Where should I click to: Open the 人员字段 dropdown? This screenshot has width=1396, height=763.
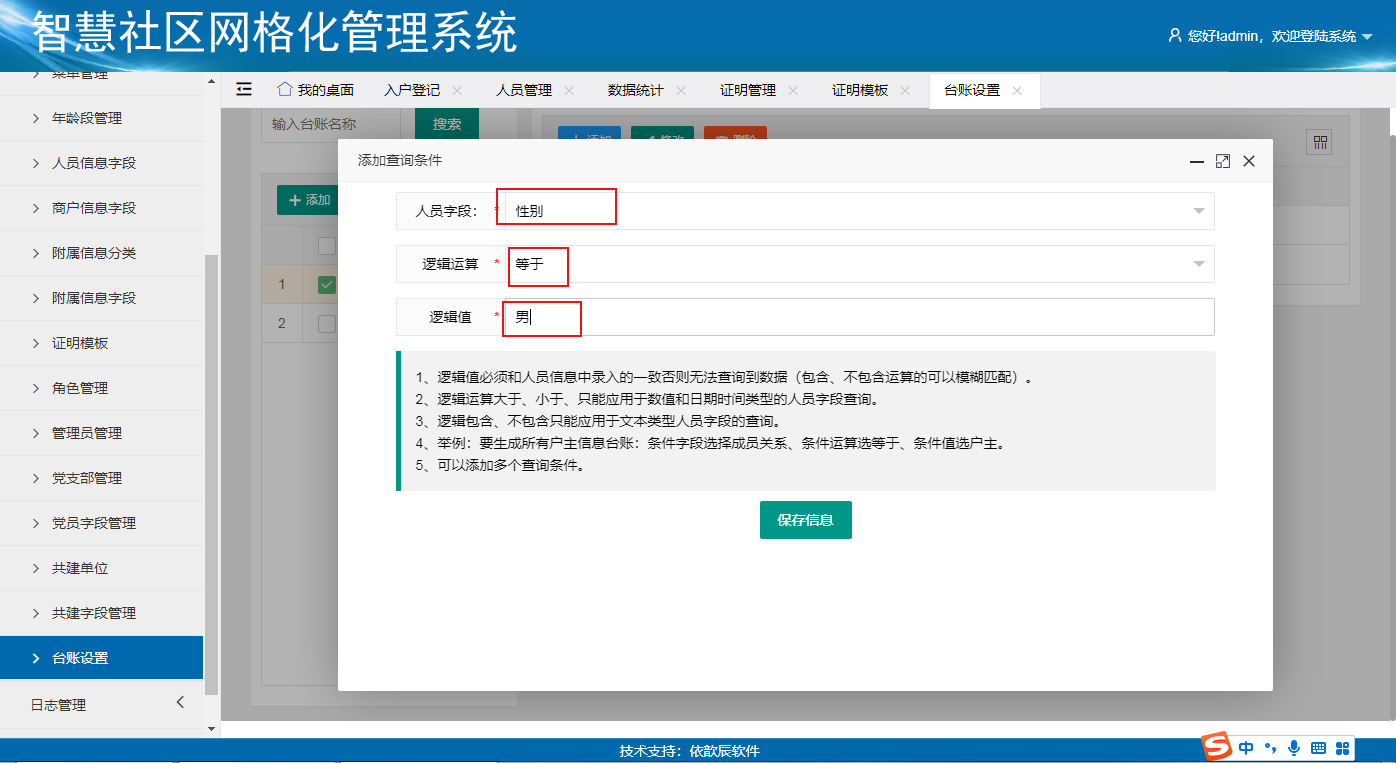point(1198,211)
